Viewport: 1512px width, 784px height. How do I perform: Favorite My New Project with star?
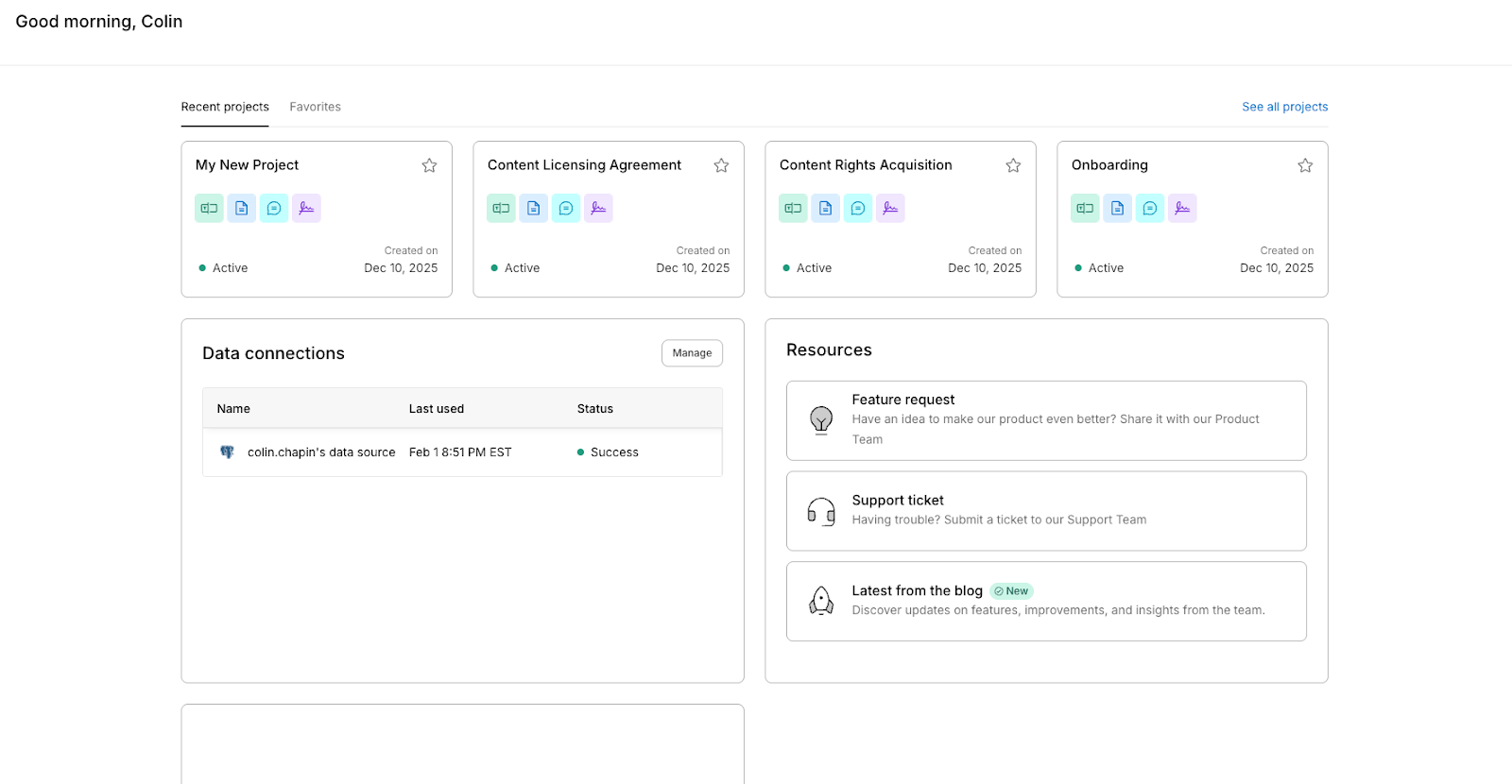tap(429, 165)
